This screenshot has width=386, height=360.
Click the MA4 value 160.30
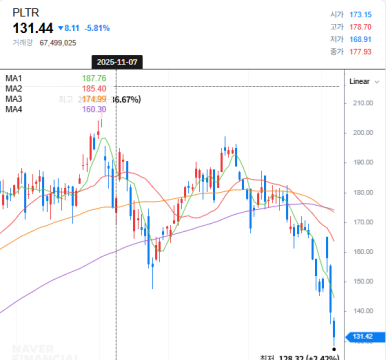(94, 109)
